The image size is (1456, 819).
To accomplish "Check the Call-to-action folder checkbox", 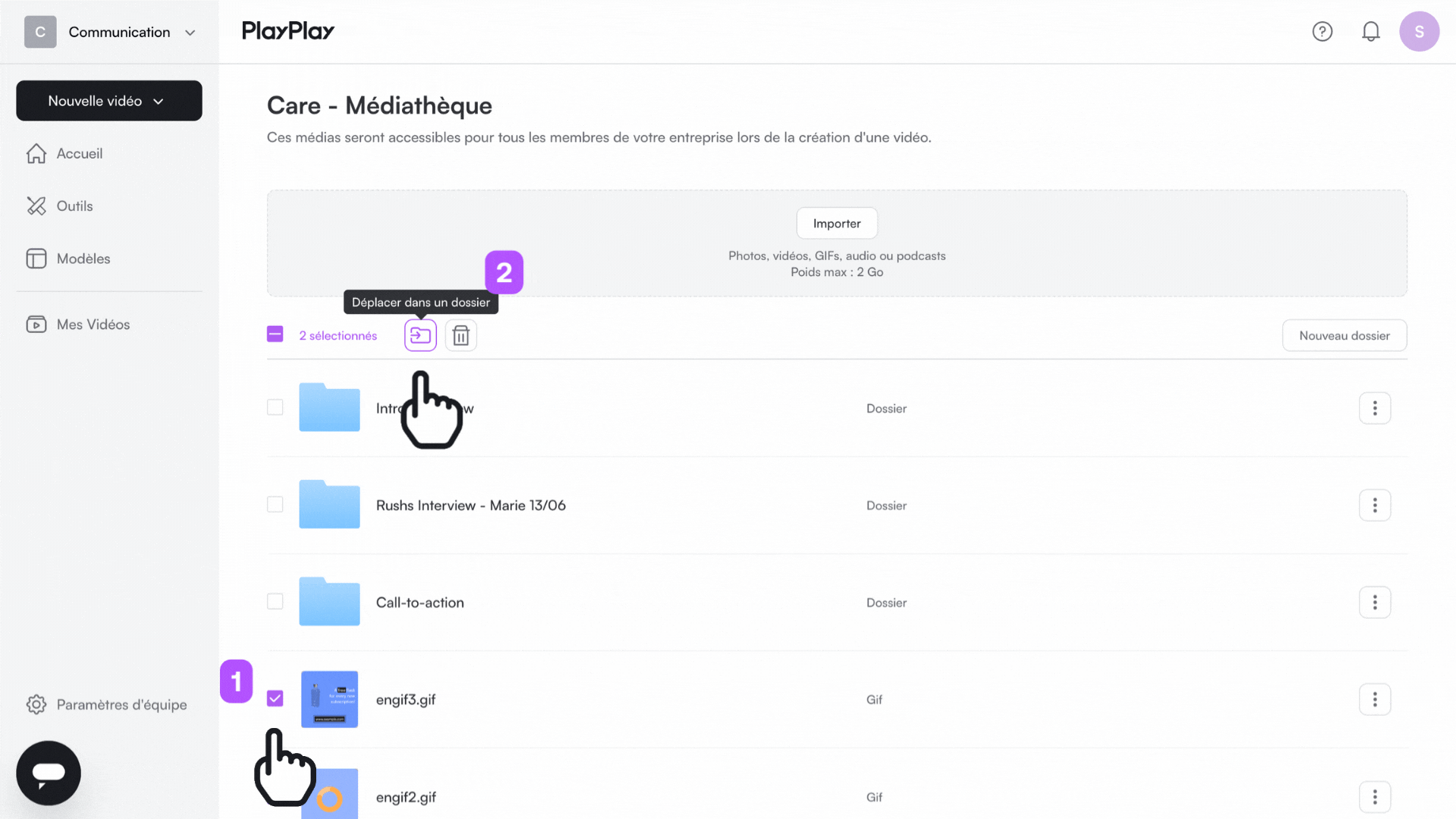I will [x=275, y=601].
